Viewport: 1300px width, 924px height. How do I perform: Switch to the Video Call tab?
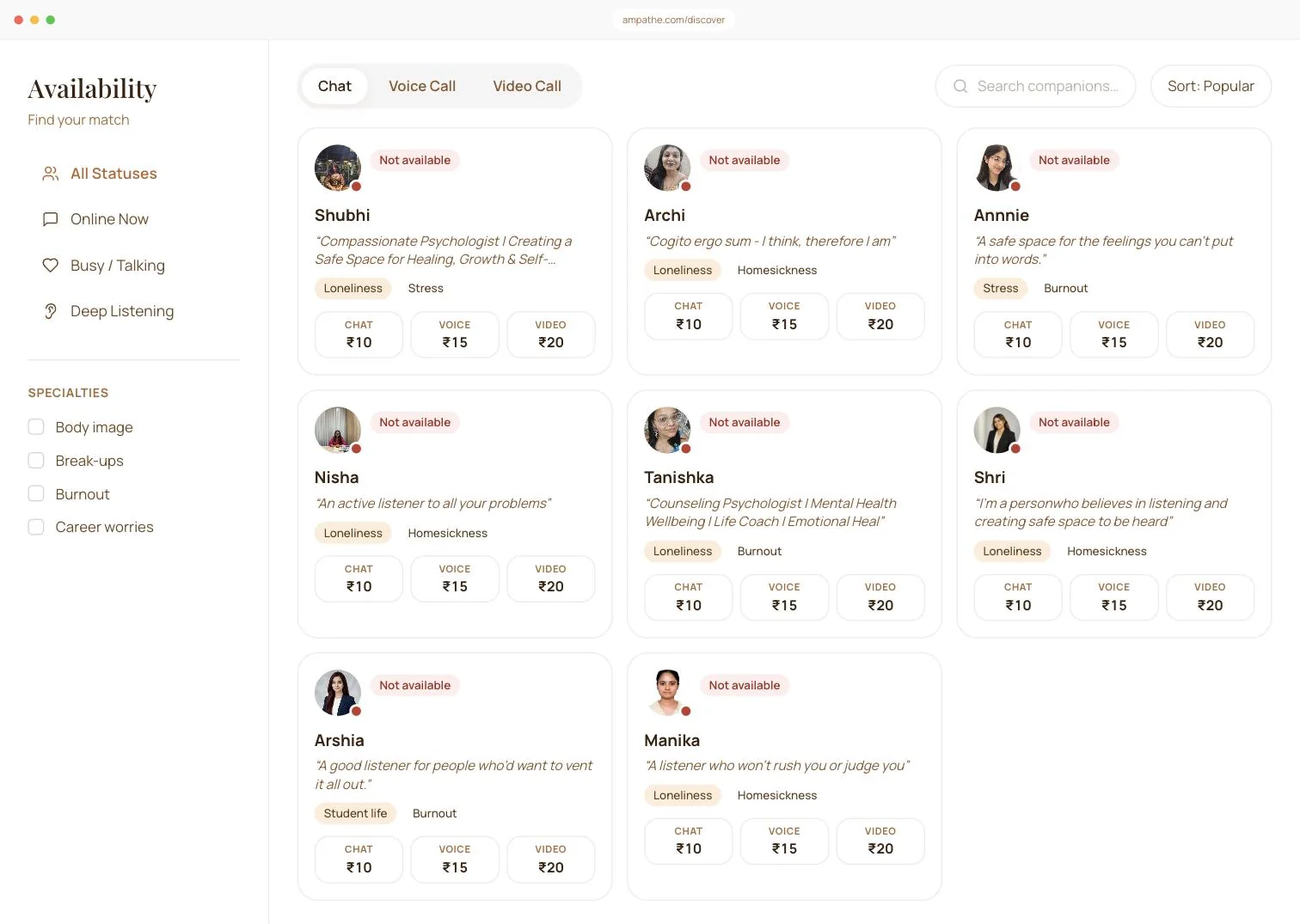[x=527, y=86]
